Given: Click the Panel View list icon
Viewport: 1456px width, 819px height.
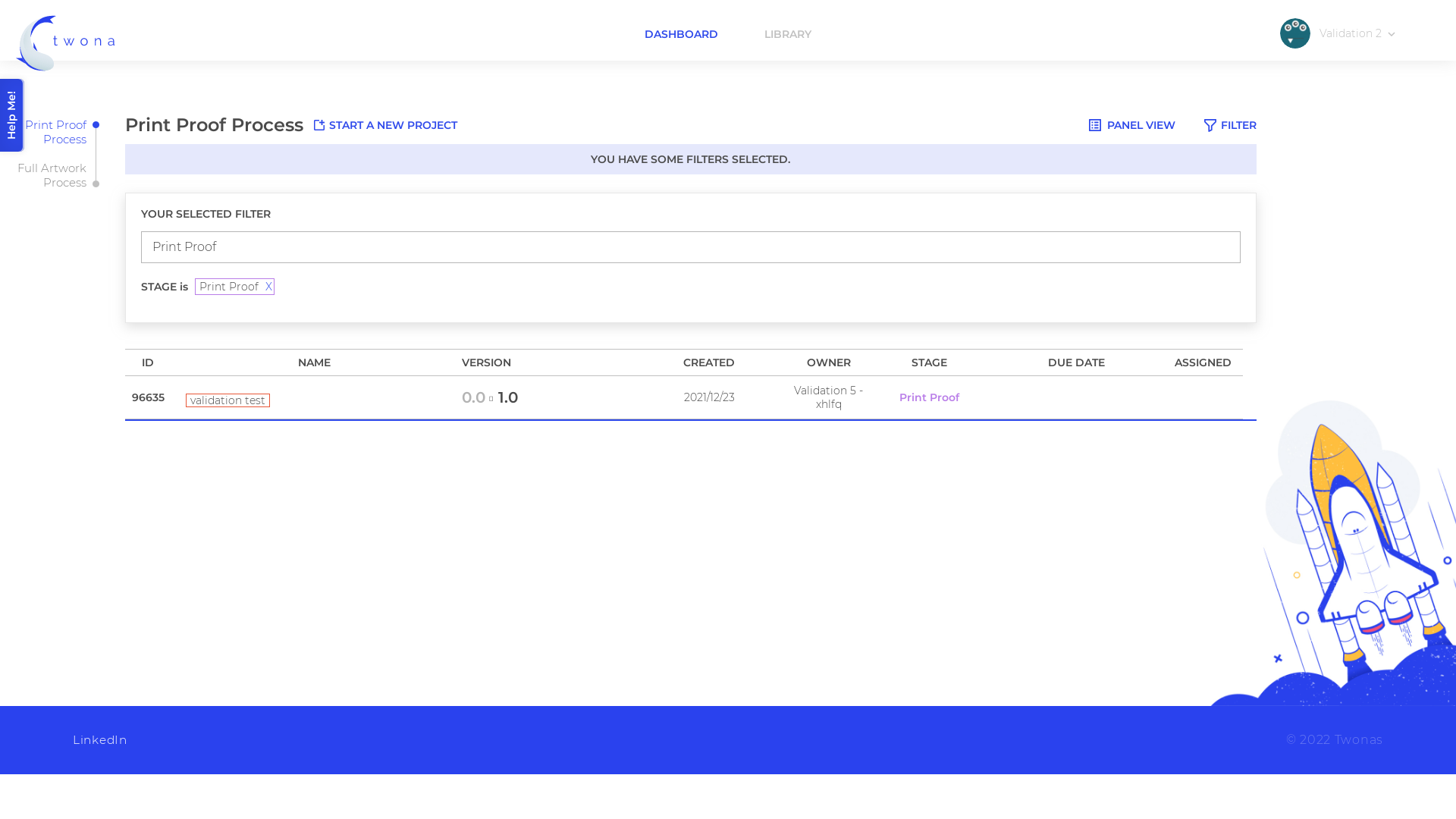Looking at the screenshot, I should [x=1094, y=125].
